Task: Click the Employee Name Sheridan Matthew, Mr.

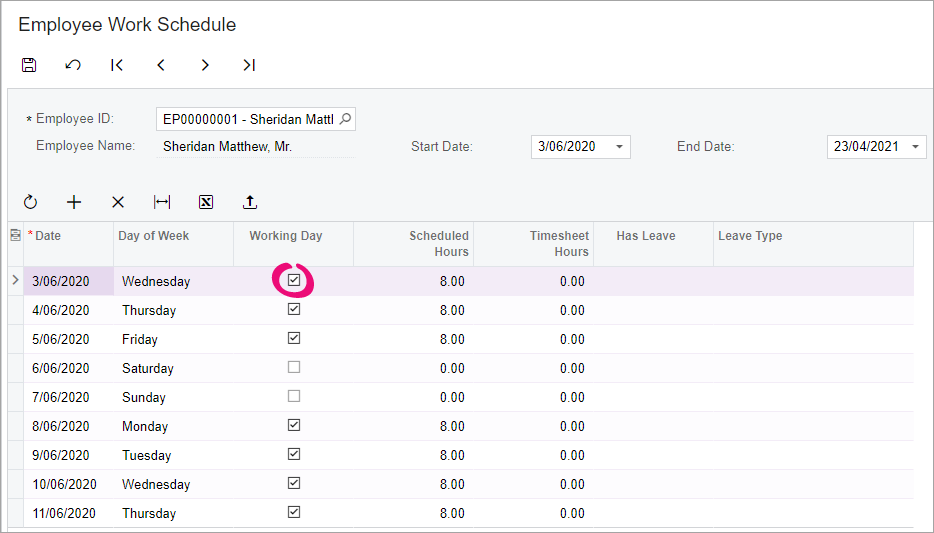Action: [x=228, y=147]
